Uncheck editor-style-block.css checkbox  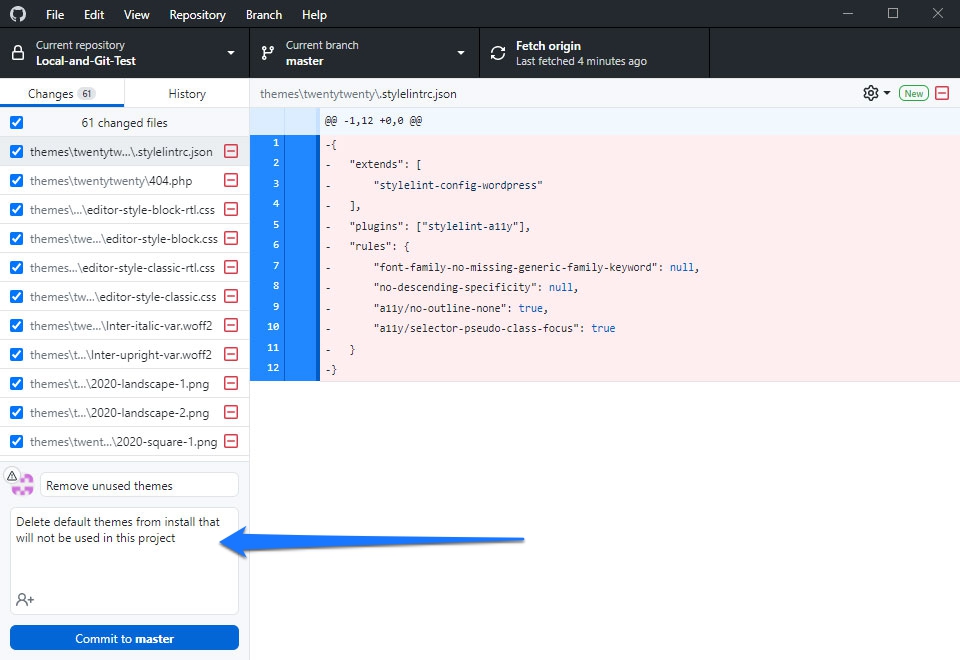click(x=17, y=238)
